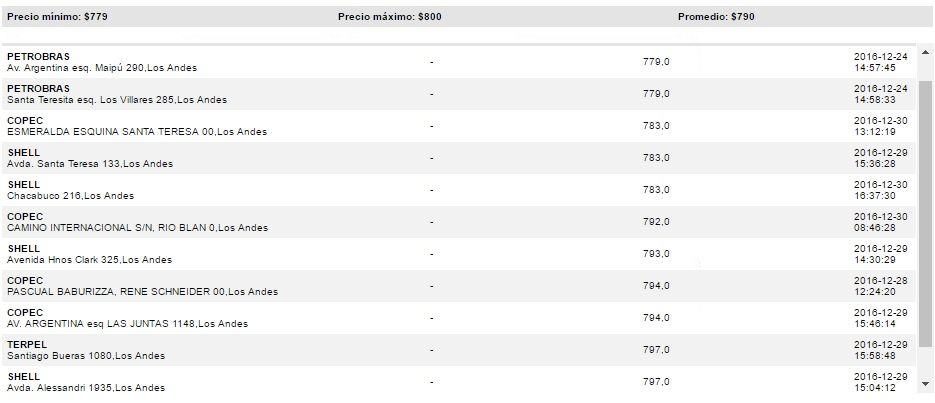
Task: Select Shell Avenida Hnos Clark 325 entry
Action: click(x=89, y=254)
